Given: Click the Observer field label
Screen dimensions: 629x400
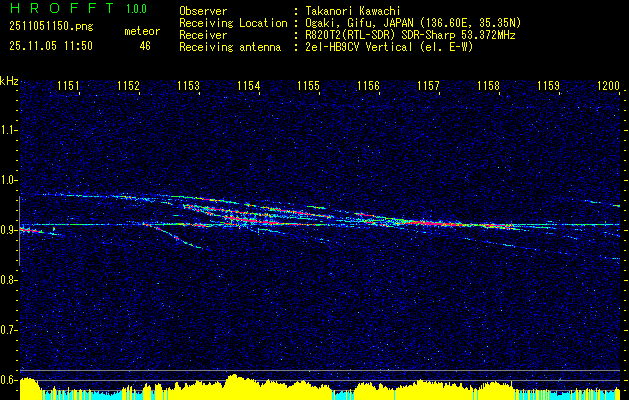Looking at the screenshot, I should click(x=203, y=11).
